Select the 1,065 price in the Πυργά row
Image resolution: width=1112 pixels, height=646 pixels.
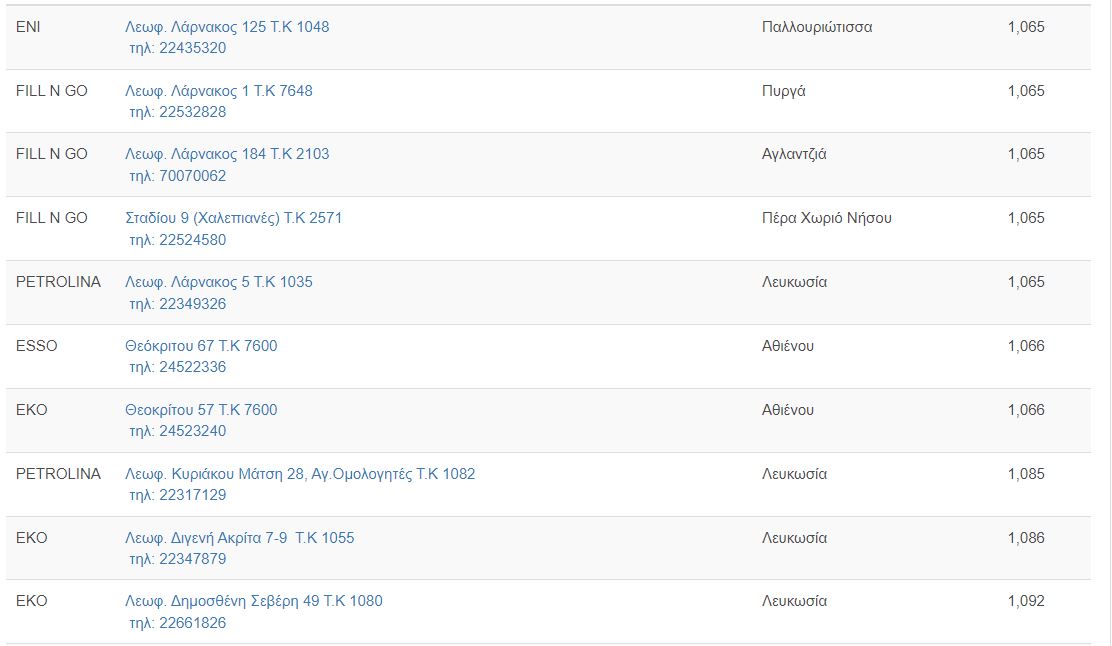click(1026, 91)
